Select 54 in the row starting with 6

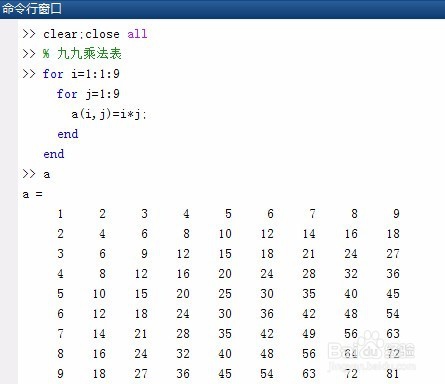tap(393, 314)
